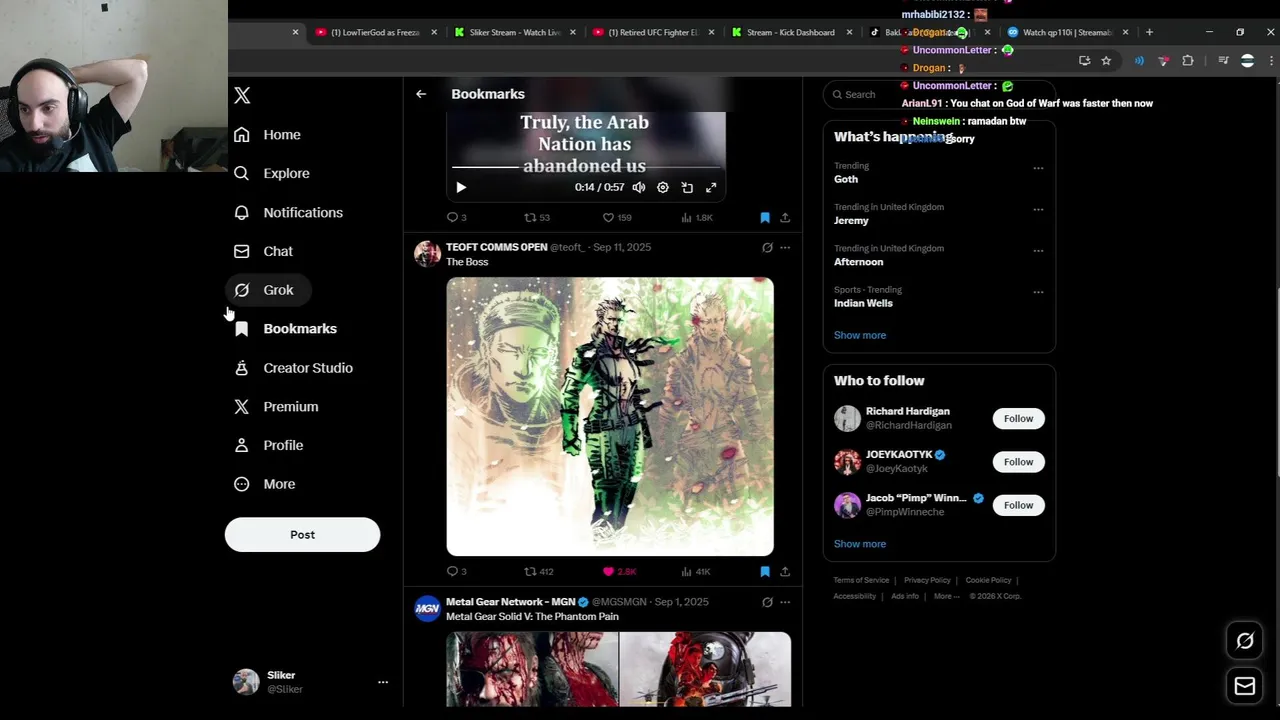Switch to Sliker Stream browser tab

pyautogui.click(x=515, y=32)
